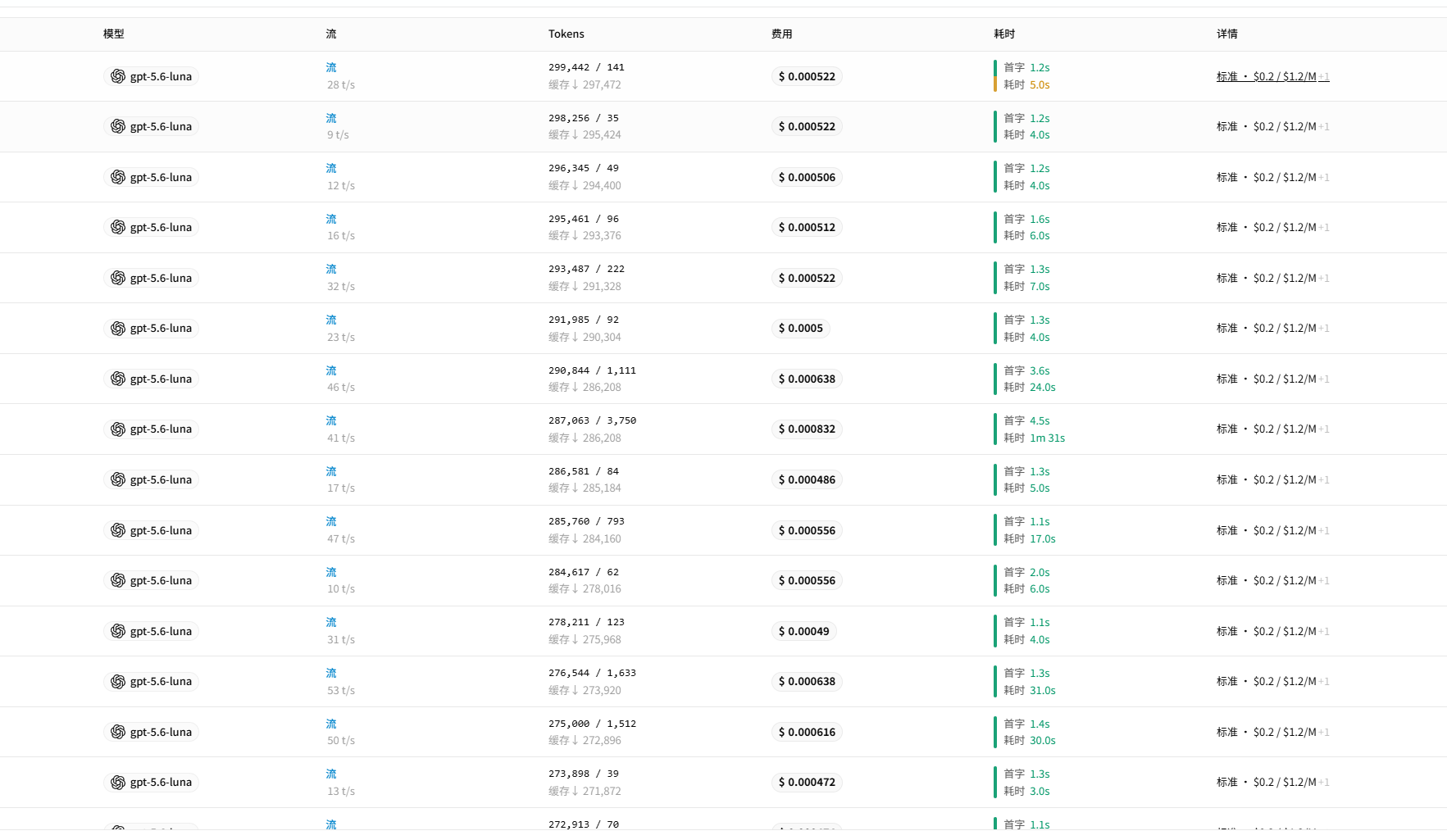Click the orange 5.0s duration in the first row
This screenshot has height=840, width=1447.
coord(1040,84)
